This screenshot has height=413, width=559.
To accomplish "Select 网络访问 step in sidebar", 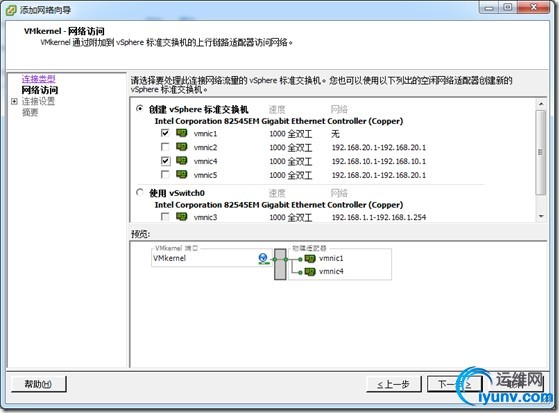I will (x=40, y=90).
